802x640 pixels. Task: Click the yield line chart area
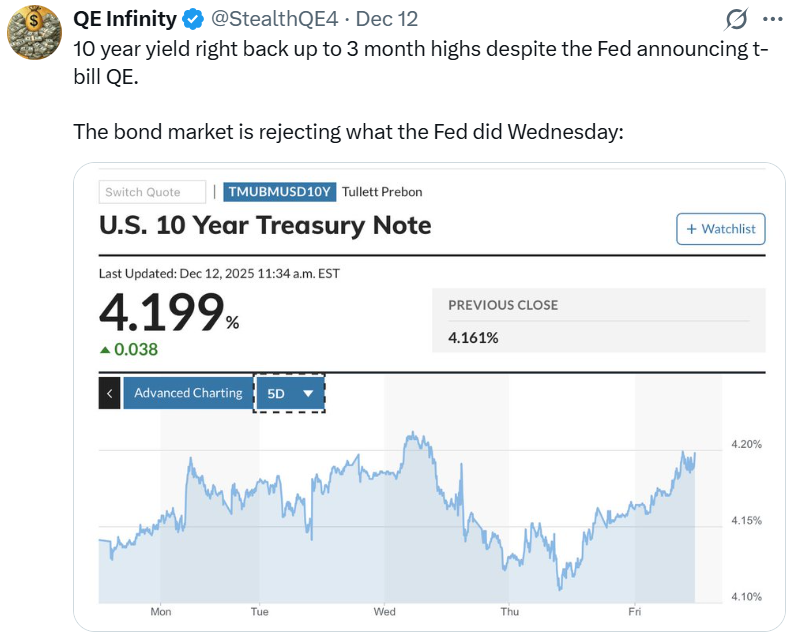click(400, 510)
